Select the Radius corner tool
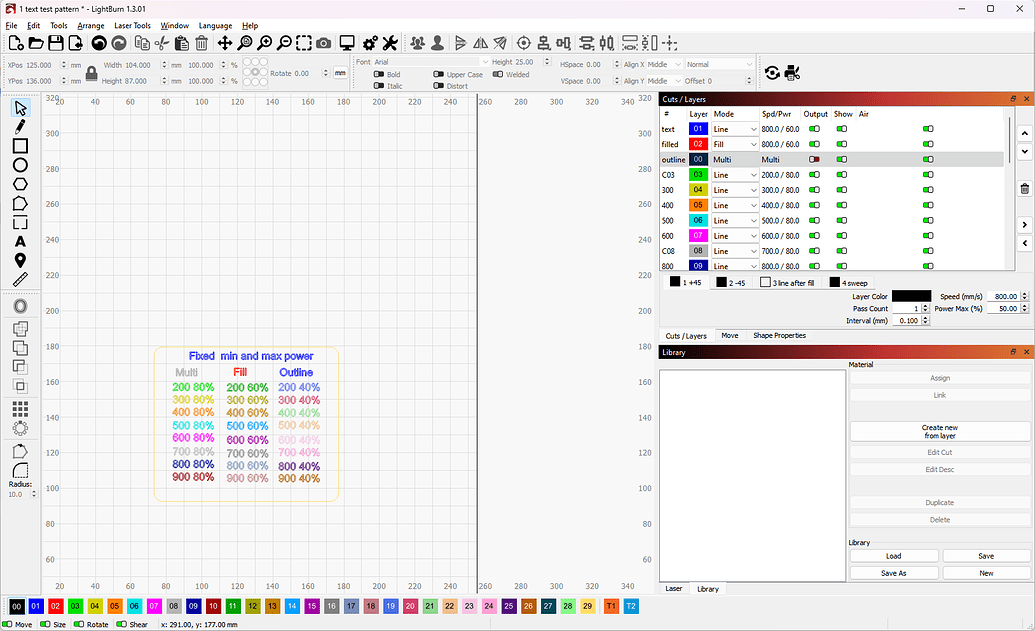 [20, 470]
